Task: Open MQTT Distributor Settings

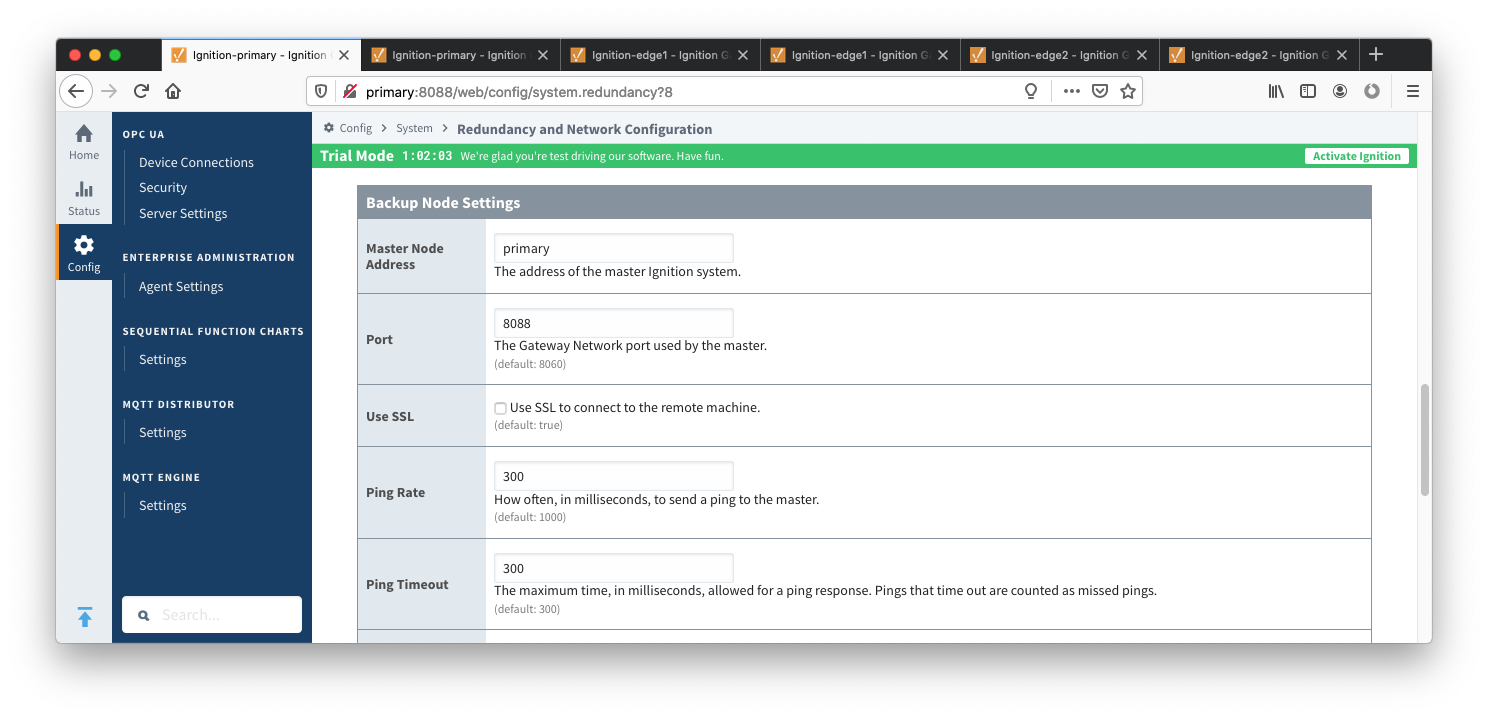Action: click(163, 433)
